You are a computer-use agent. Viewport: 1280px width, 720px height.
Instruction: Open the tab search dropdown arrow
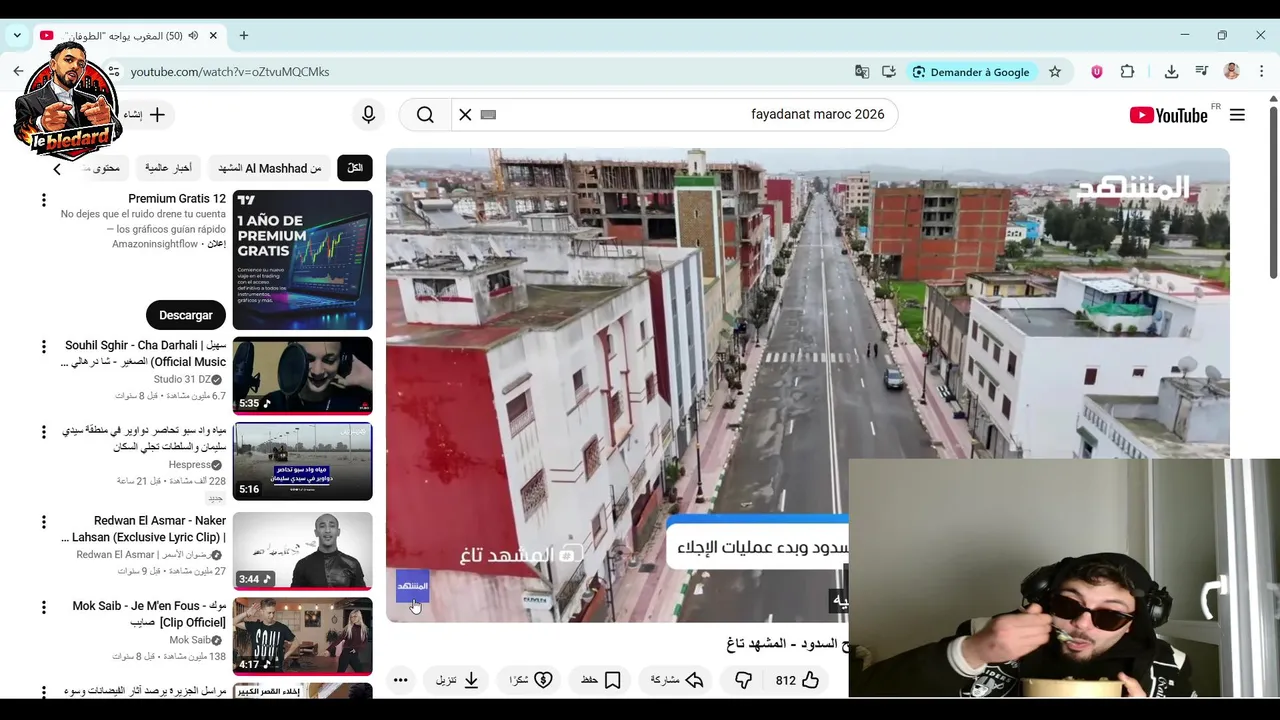pyautogui.click(x=17, y=35)
